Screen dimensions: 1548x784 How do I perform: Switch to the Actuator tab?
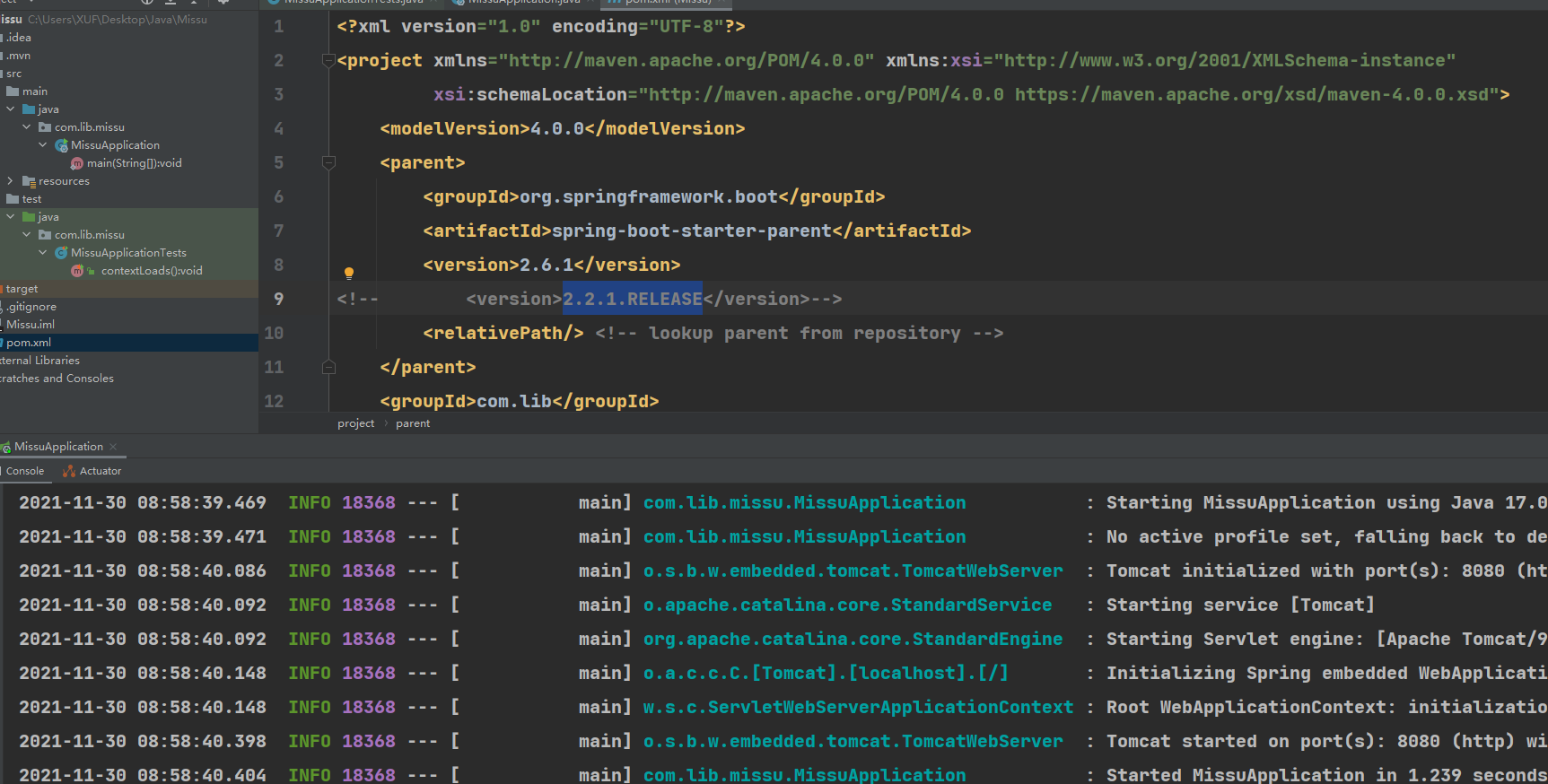(92, 471)
